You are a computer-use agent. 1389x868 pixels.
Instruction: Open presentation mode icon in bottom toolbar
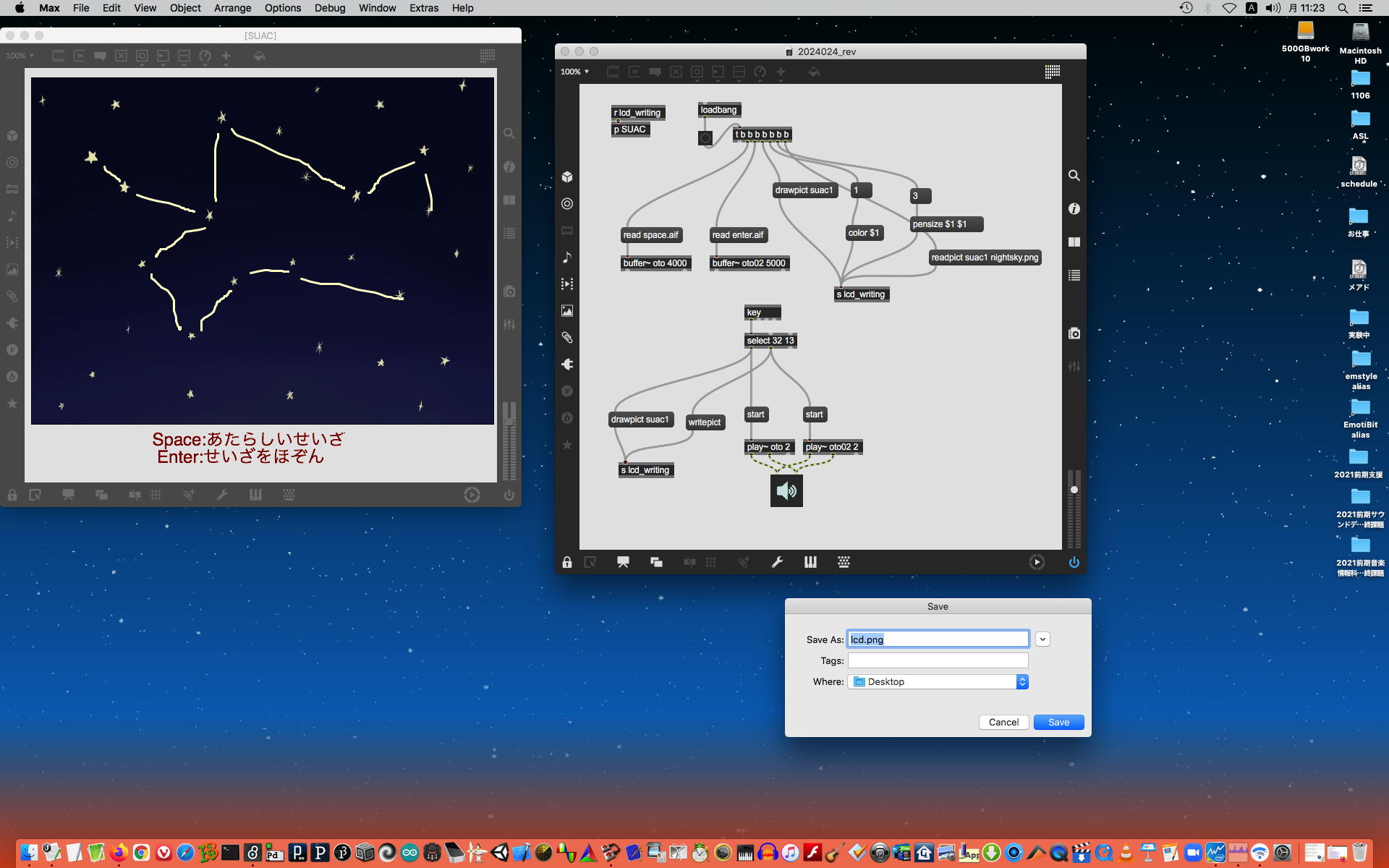click(x=623, y=563)
